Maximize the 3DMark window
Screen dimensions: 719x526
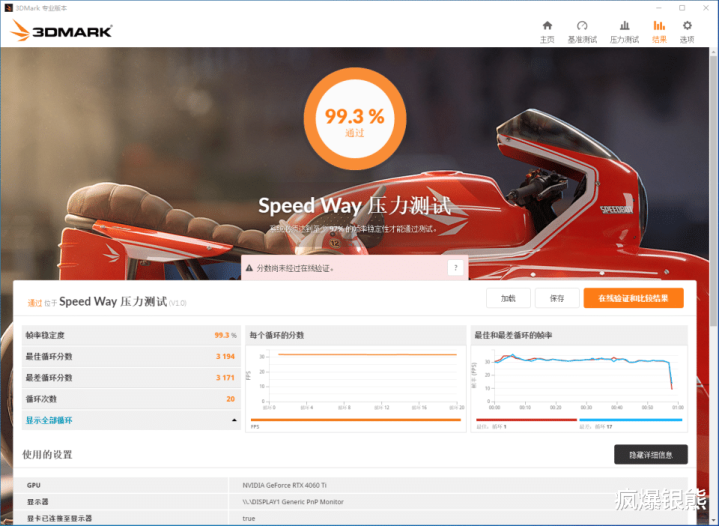[x=682, y=8]
